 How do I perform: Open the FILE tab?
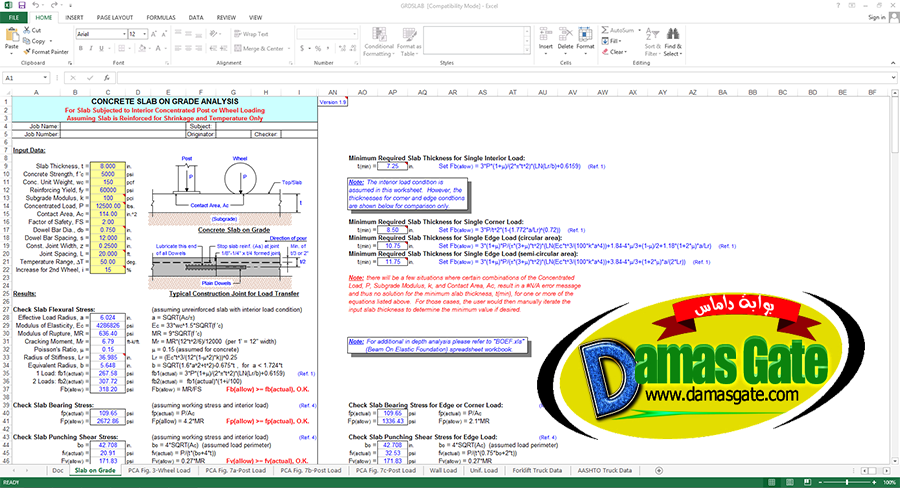pos(14,18)
